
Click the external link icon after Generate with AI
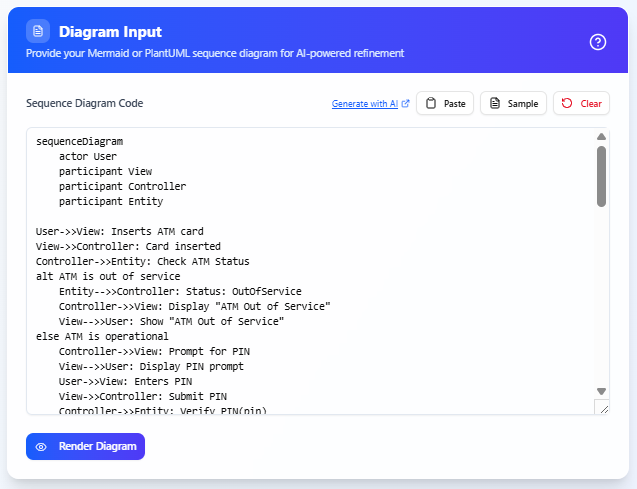coord(405,103)
